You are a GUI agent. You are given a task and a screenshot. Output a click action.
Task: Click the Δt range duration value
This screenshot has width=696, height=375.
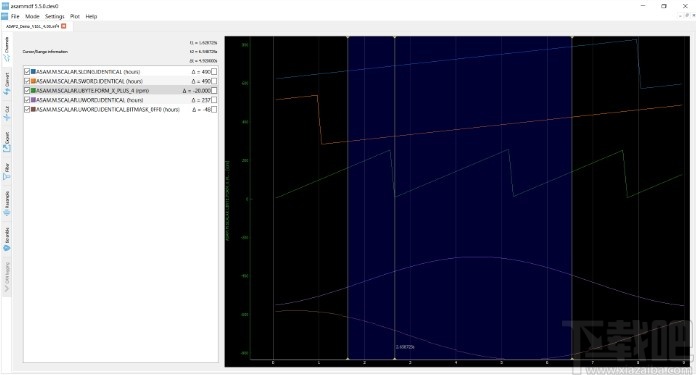(x=203, y=61)
